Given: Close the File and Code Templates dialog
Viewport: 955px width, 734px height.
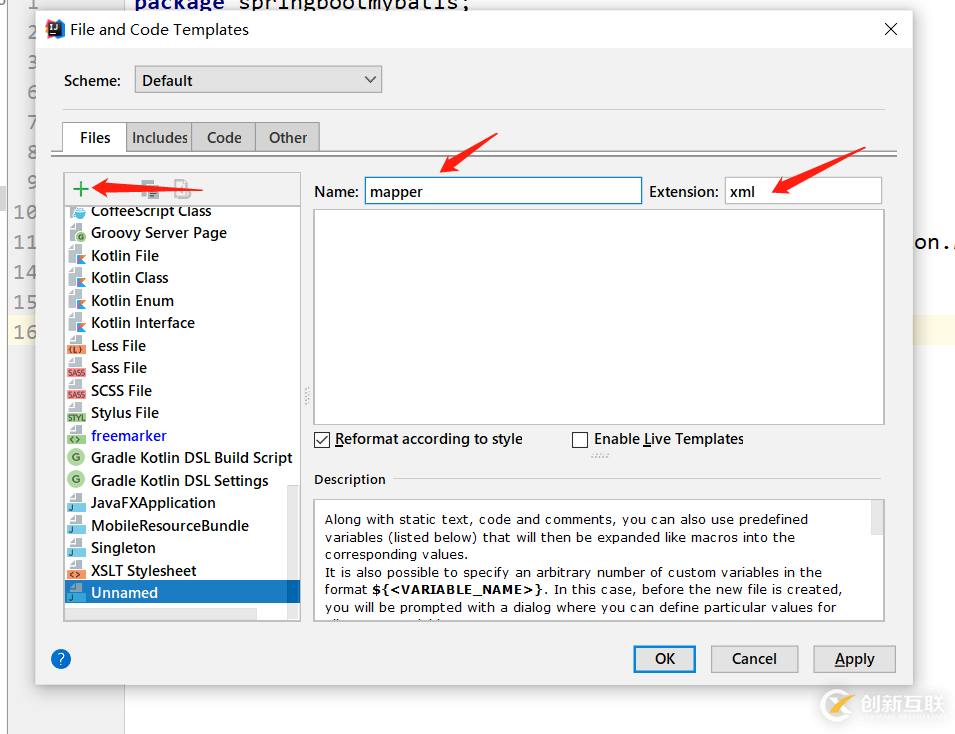Looking at the screenshot, I should pos(890,29).
